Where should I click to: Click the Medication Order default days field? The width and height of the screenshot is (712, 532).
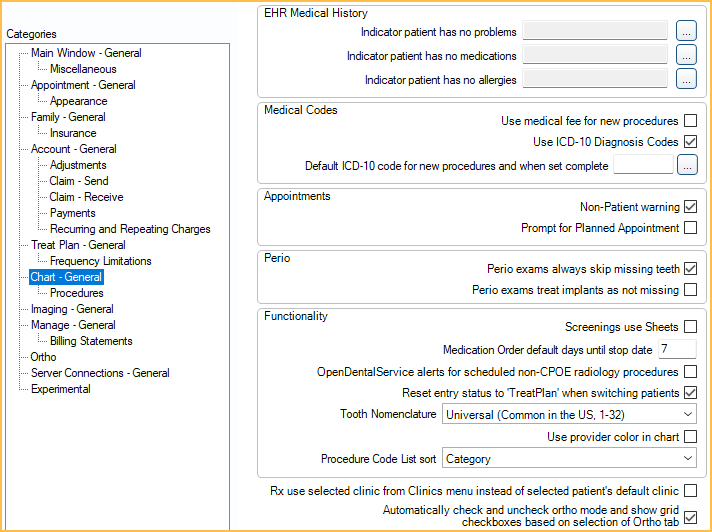(x=677, y=349)
